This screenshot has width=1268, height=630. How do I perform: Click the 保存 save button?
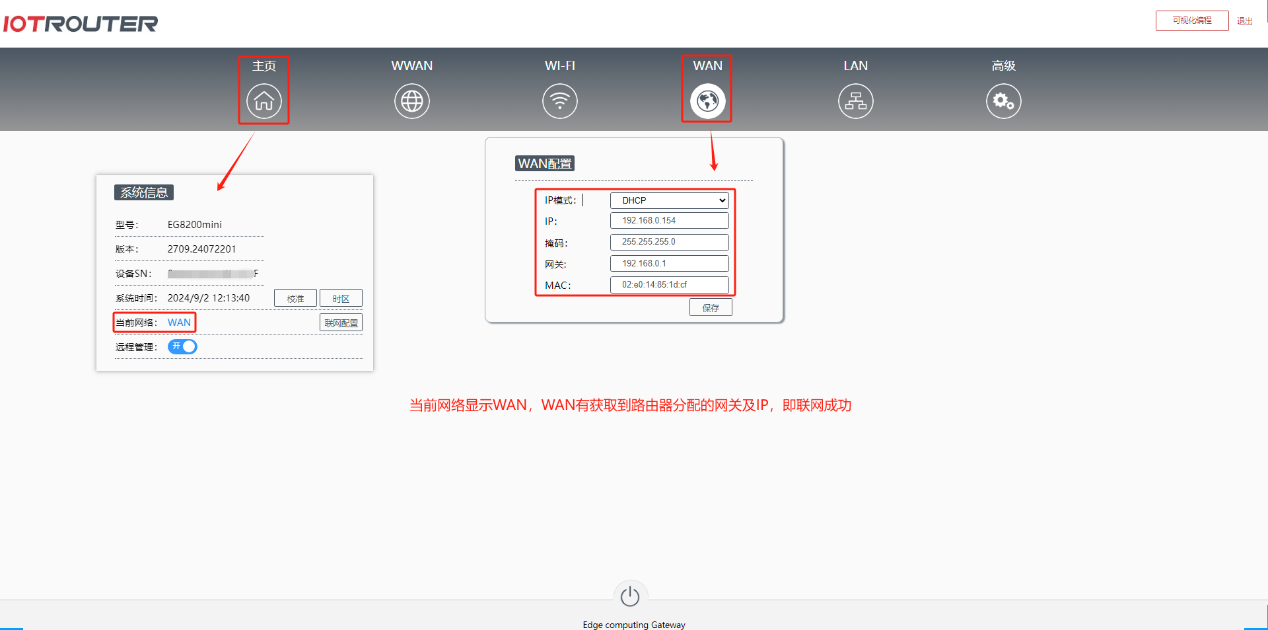point(710,307)
